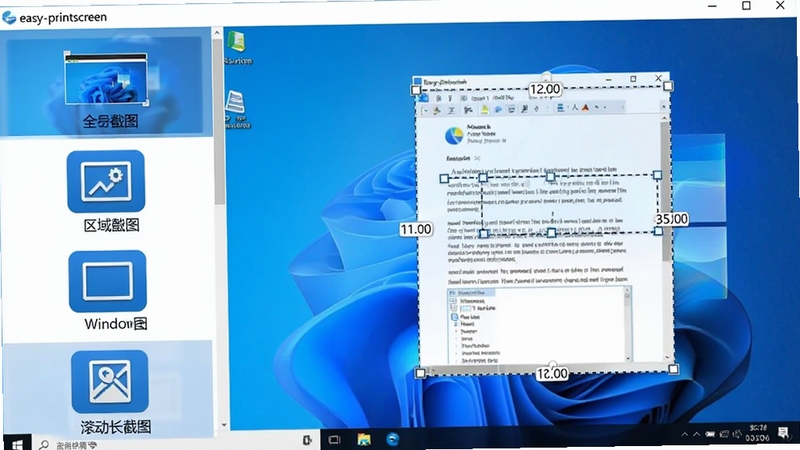Click the microphone icon in taskbar search

tap(307, 440)
